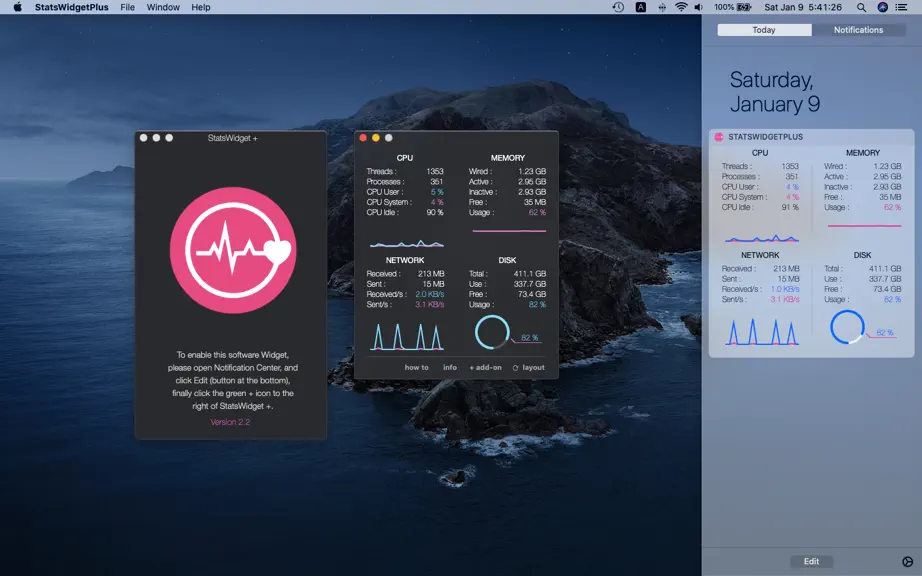Click the disk usage ring in stats window
The image size is (922, 576).
492,332
